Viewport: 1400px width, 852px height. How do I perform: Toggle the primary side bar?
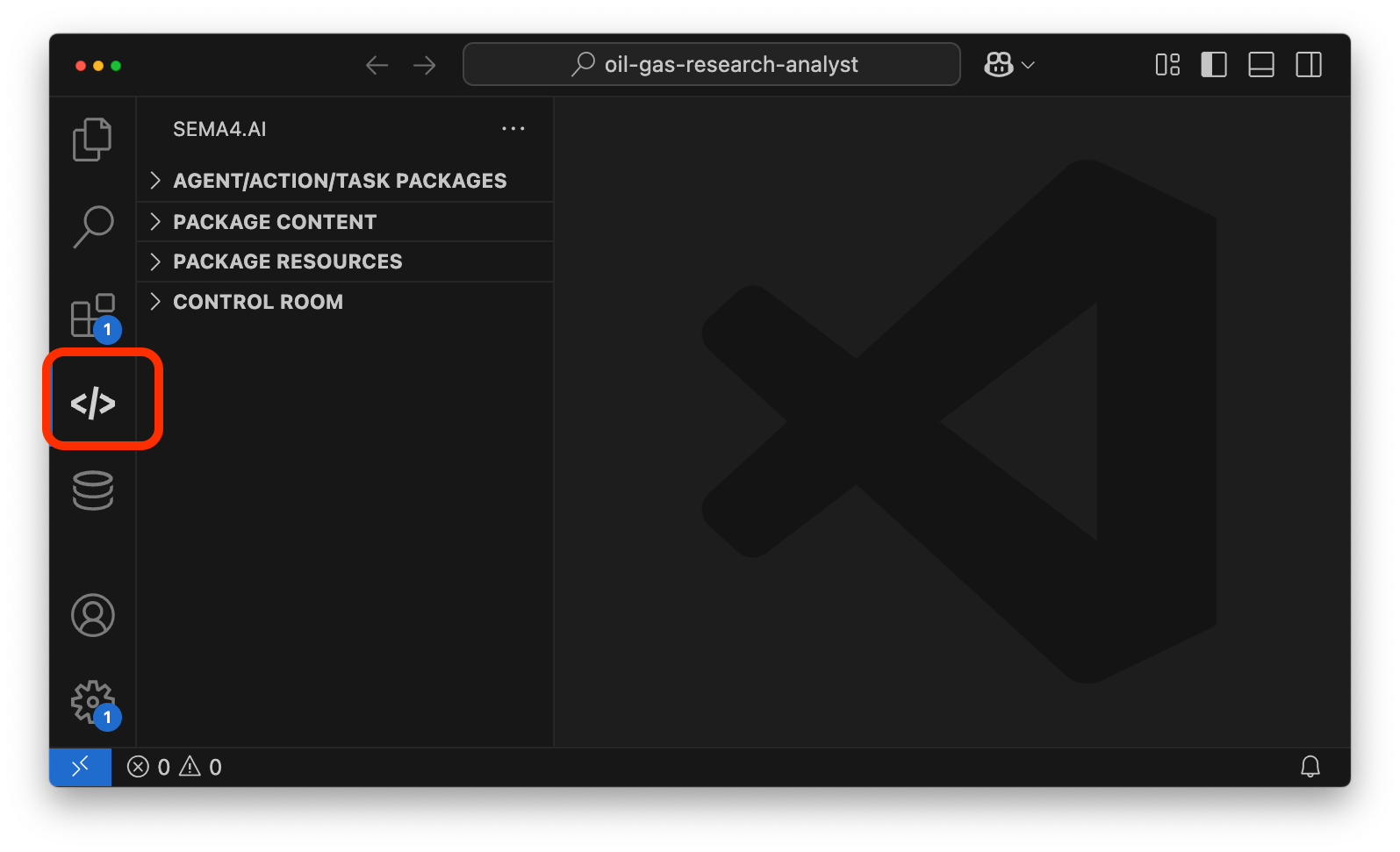tap(1214, 65)
